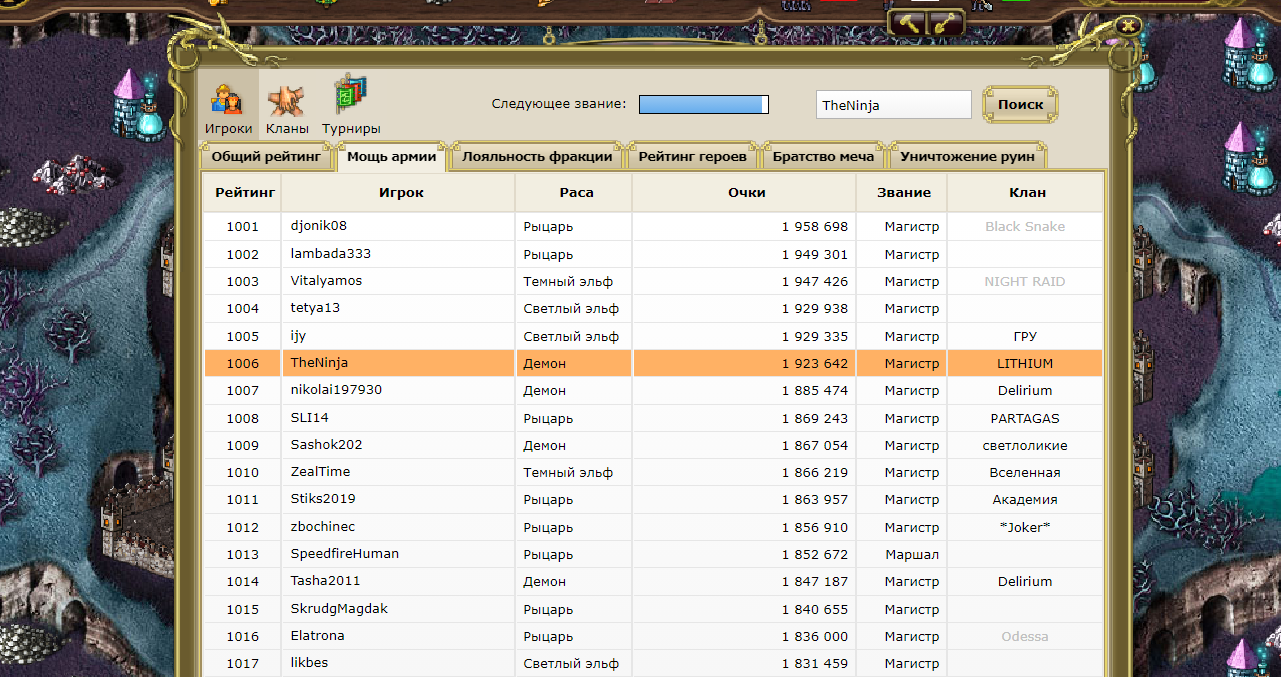Click the golden hammer build icon
This screenshot has height=677, width=1281.
pos(907,23)
